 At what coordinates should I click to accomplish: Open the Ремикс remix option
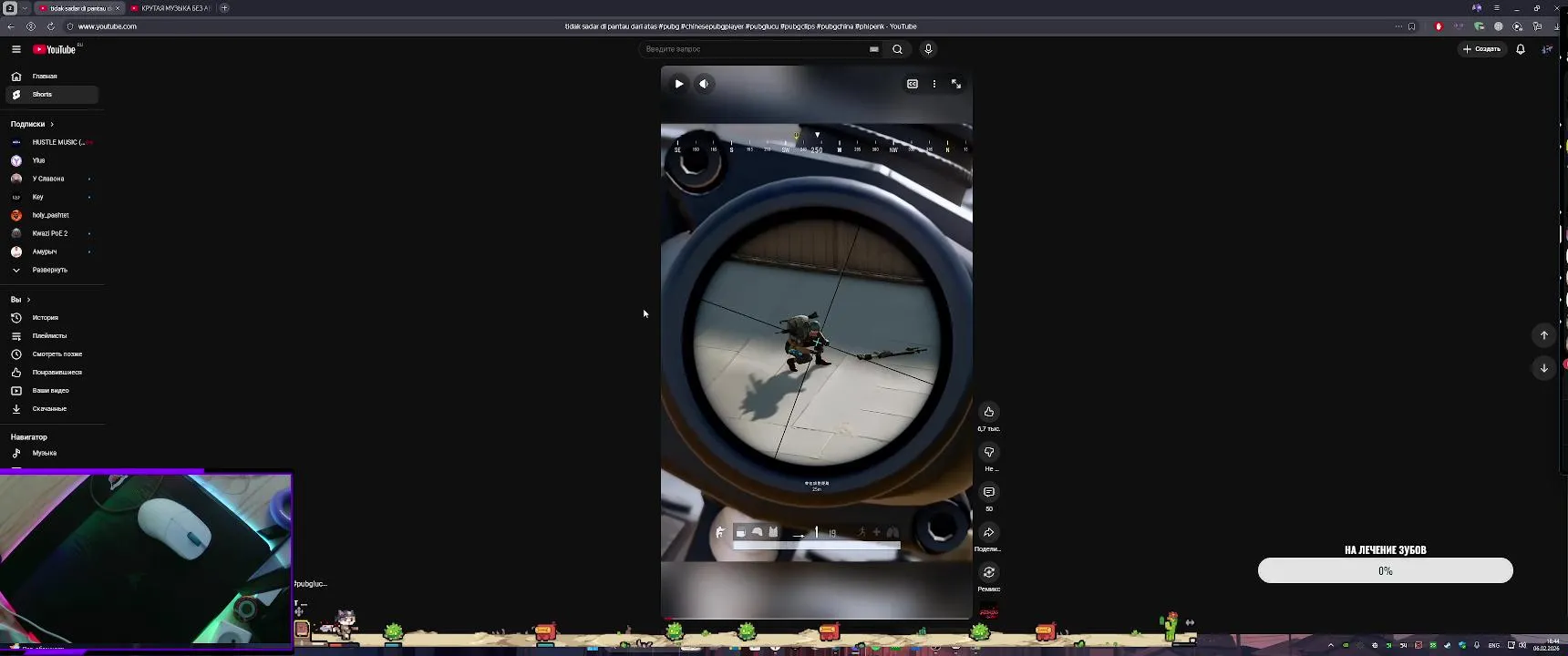989,572
